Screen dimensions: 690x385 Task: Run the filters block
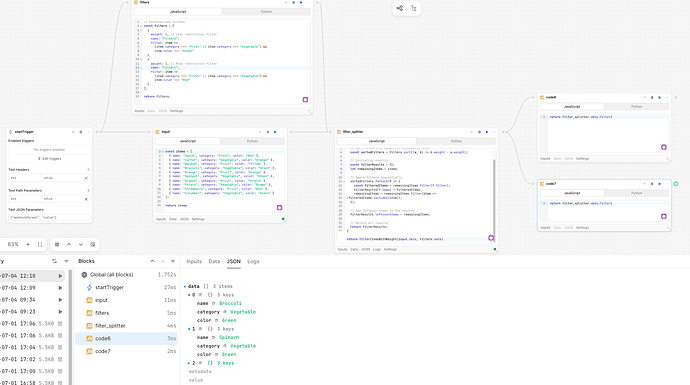coord(301,2)
